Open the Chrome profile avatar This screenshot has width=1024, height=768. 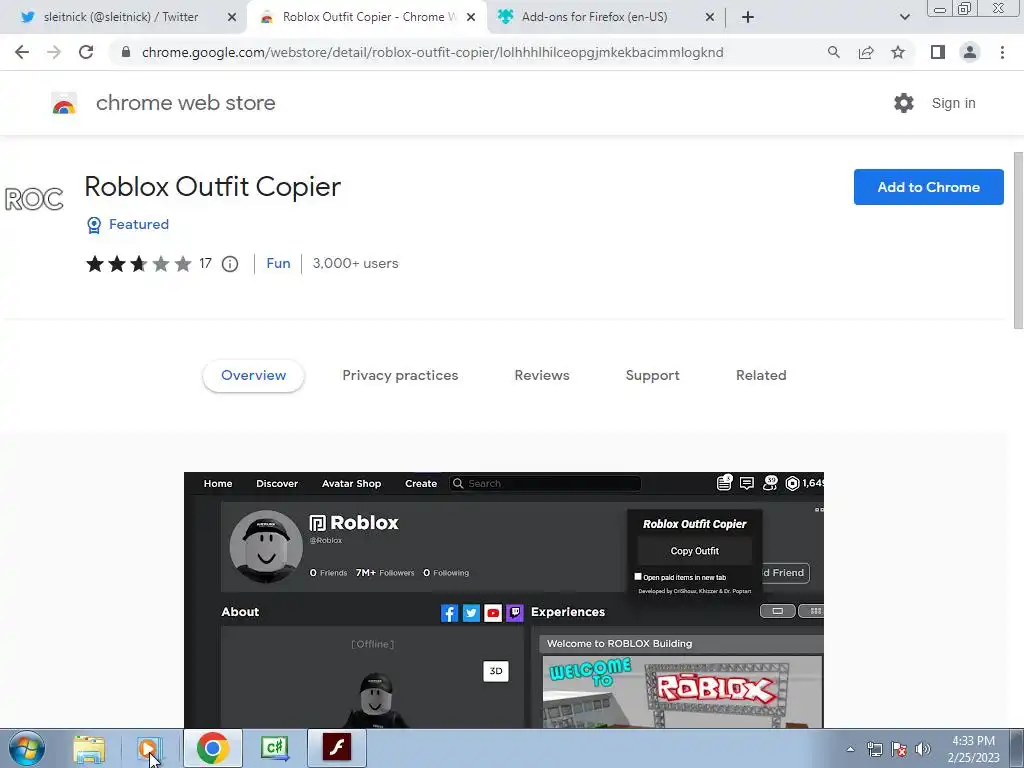coord(970,52)
